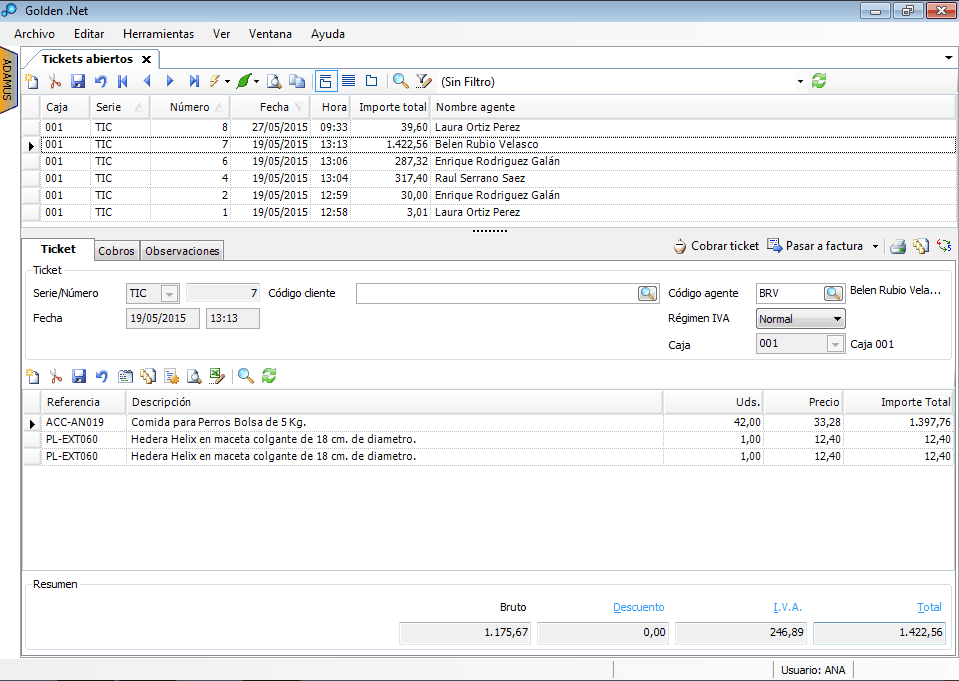Open the Herramientas menu
This screenshot has width=959, height=681.
[159, 34]
